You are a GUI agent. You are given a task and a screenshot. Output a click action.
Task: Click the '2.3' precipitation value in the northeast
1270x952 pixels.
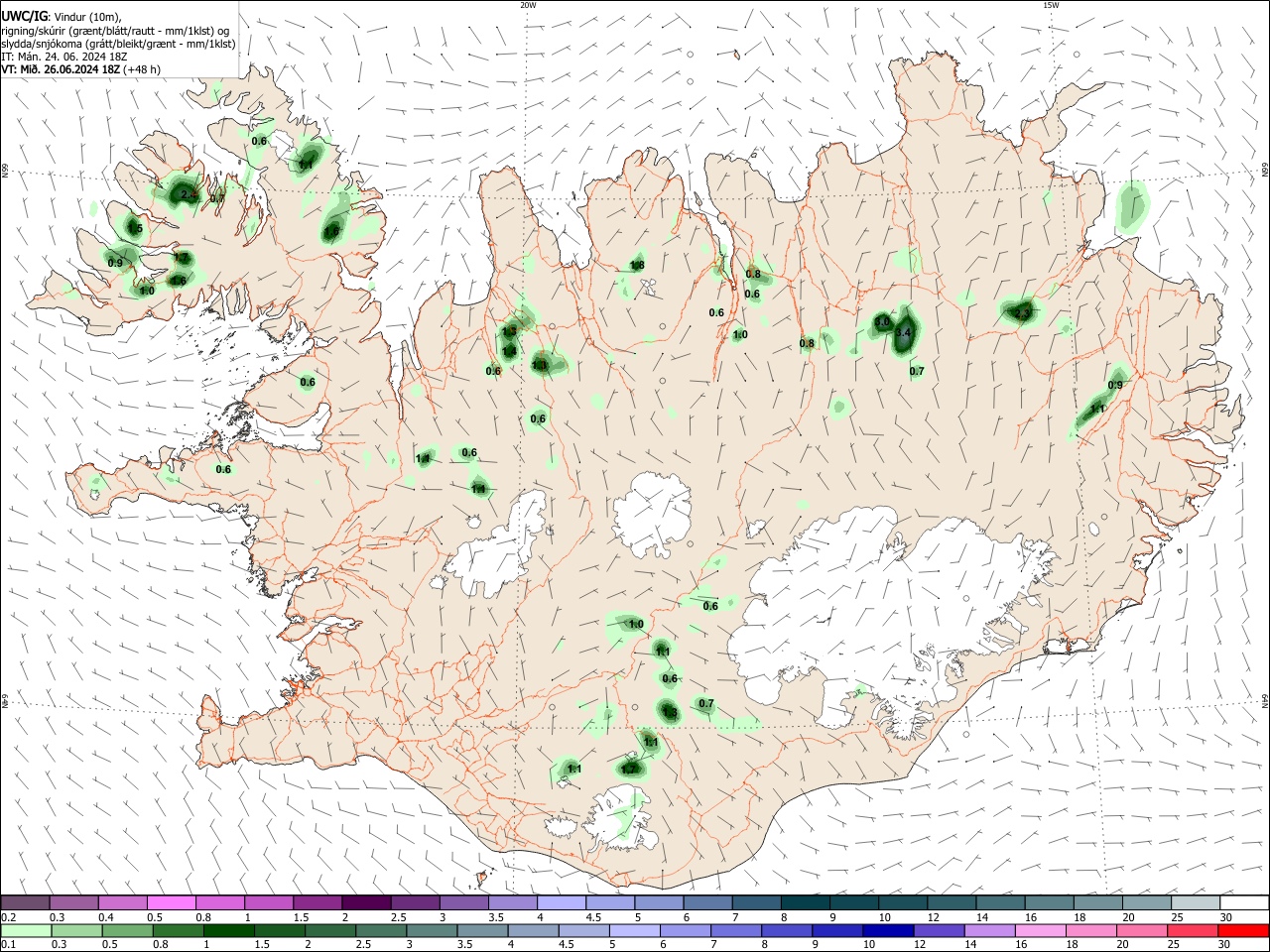pos(1023,313)
